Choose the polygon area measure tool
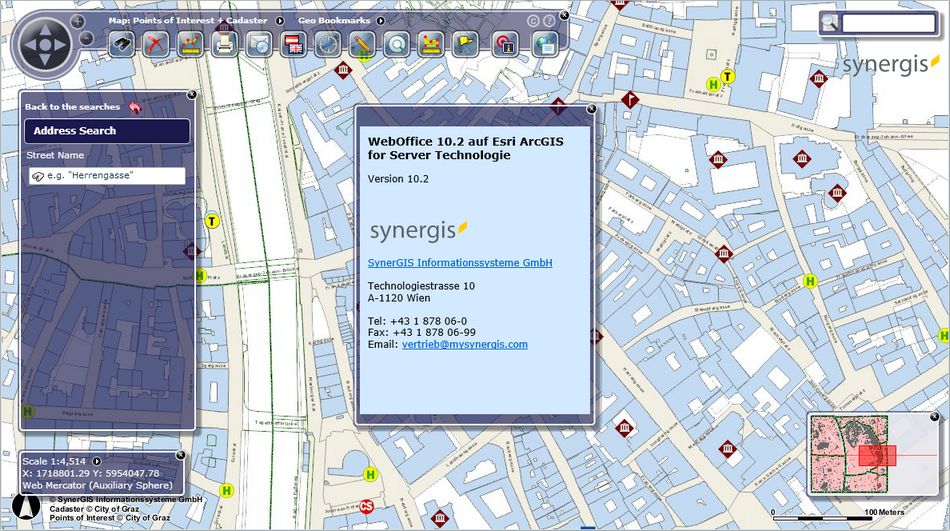The height and width of the screenshot is (531, 950). click(431, 44)
